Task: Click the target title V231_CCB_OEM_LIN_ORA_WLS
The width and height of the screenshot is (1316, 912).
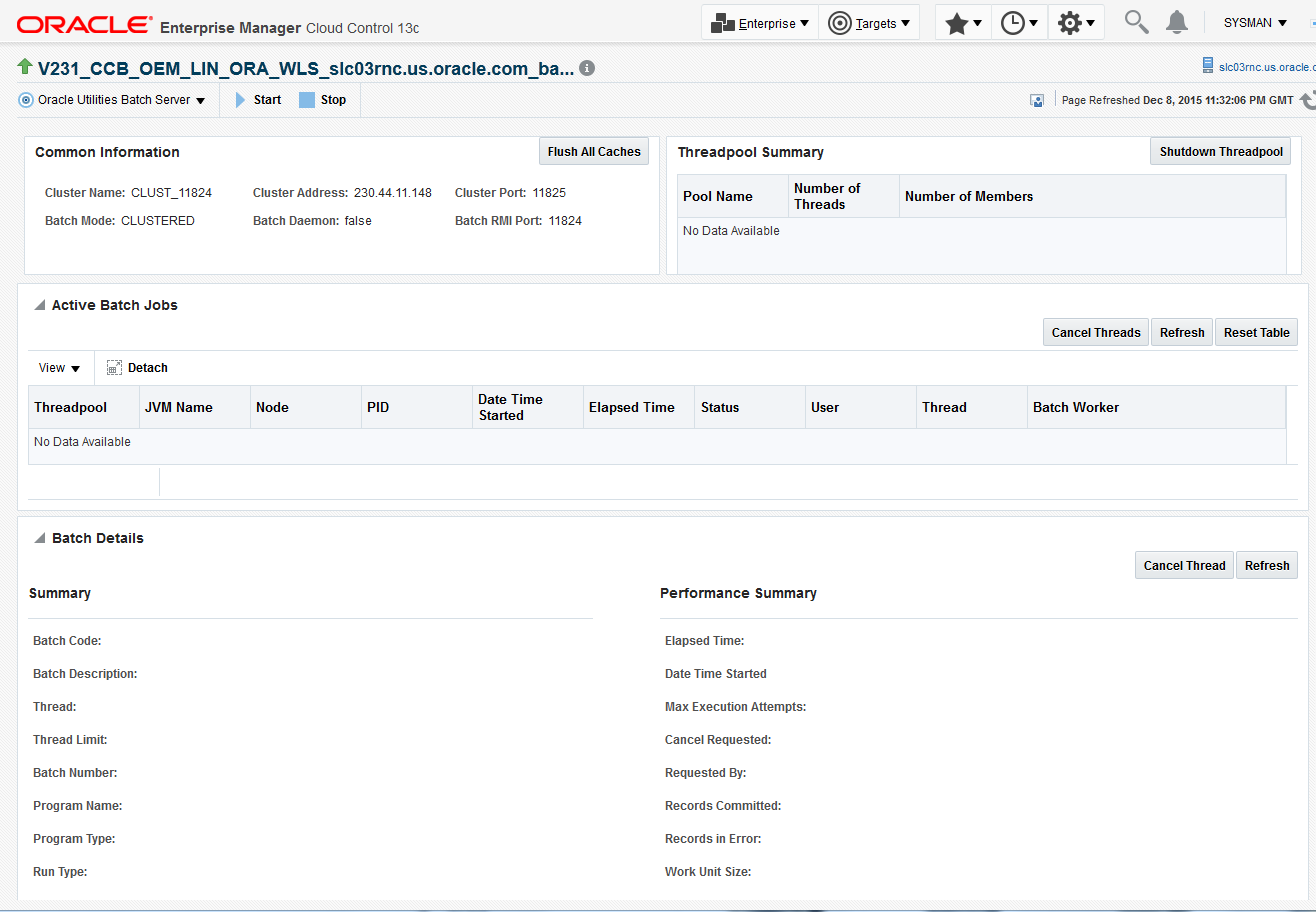Action: (x=306, y=68)
